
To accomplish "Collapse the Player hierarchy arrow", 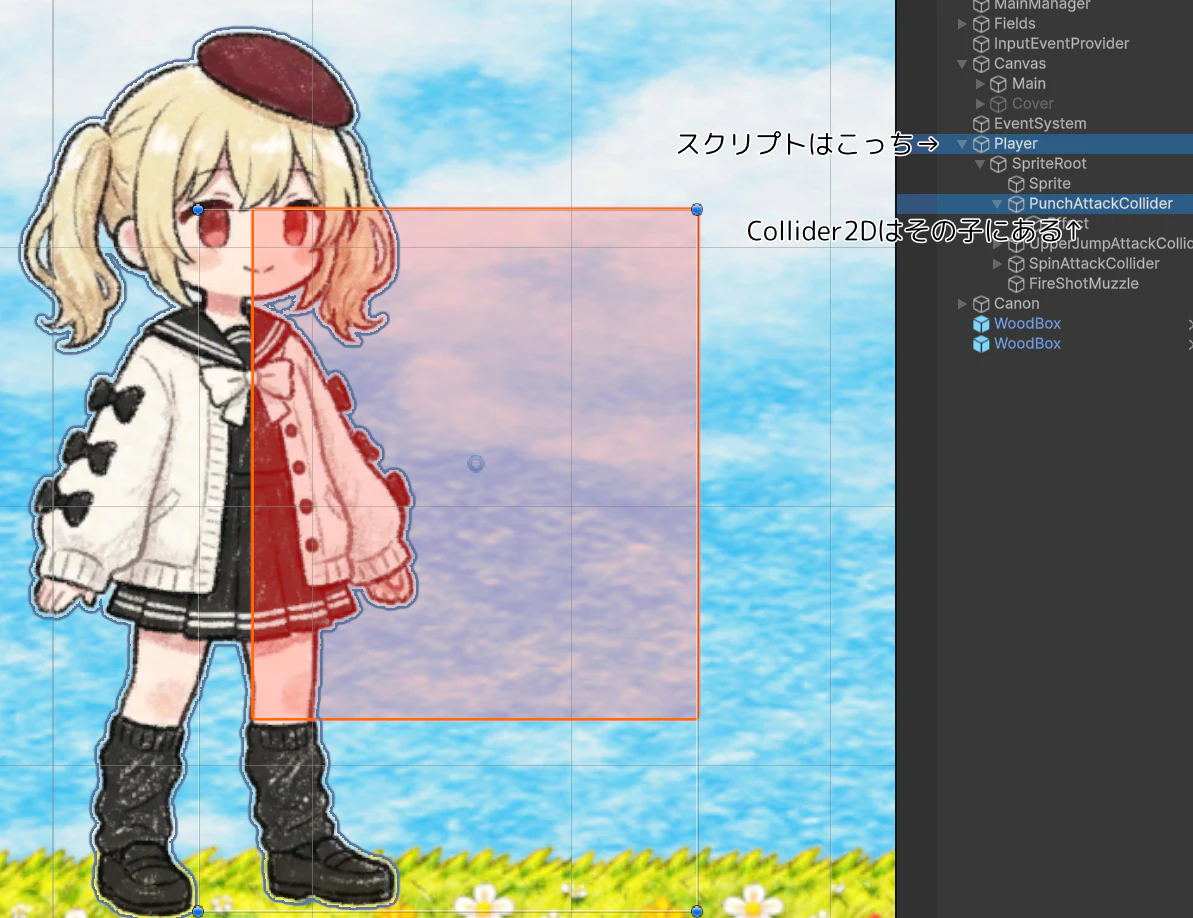I will coord(962,144).
